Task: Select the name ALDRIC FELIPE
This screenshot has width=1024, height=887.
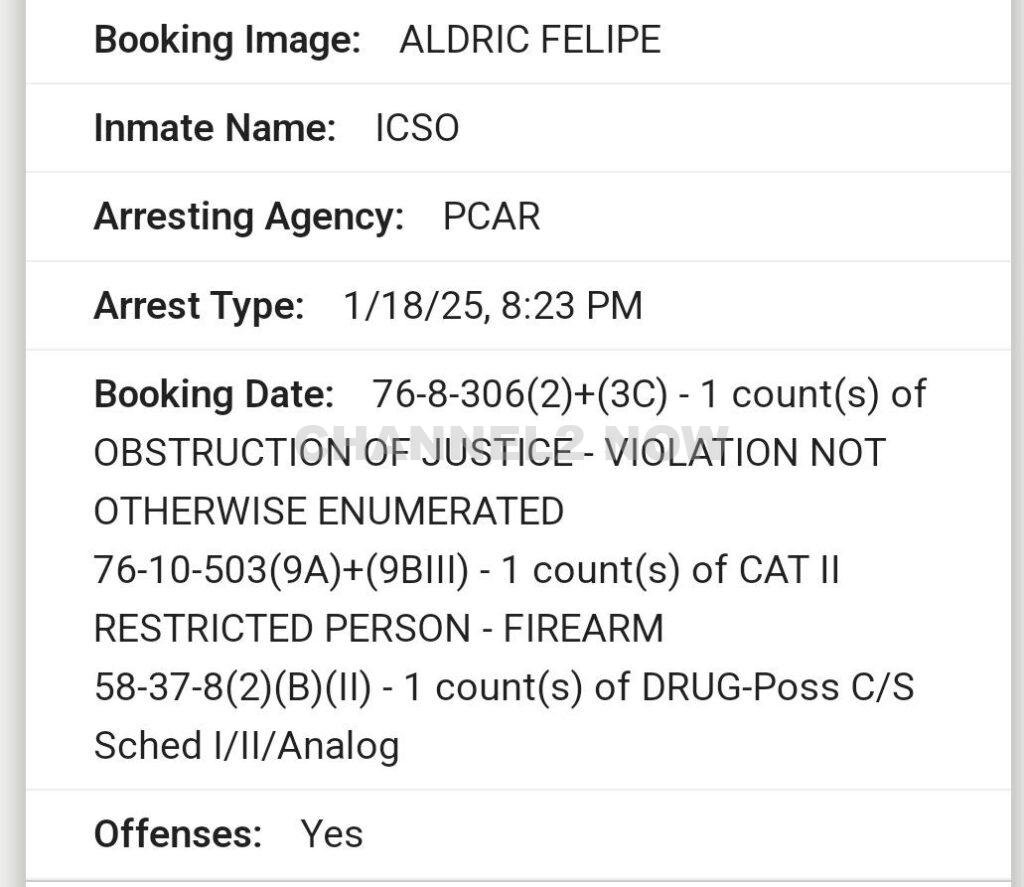Action: click(529, 40)
